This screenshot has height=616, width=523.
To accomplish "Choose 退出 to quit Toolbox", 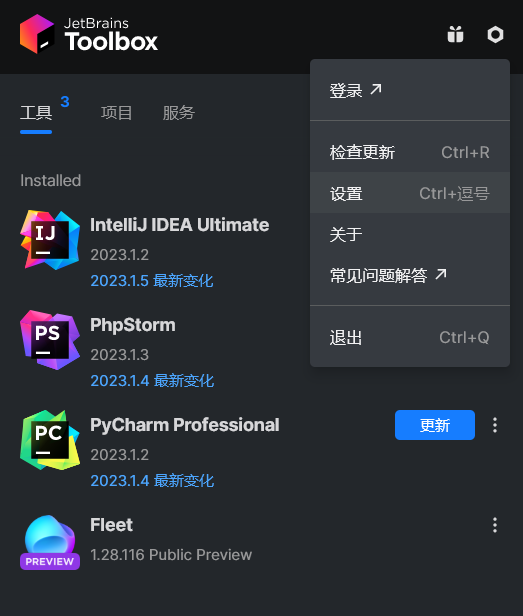I will 410,337.
